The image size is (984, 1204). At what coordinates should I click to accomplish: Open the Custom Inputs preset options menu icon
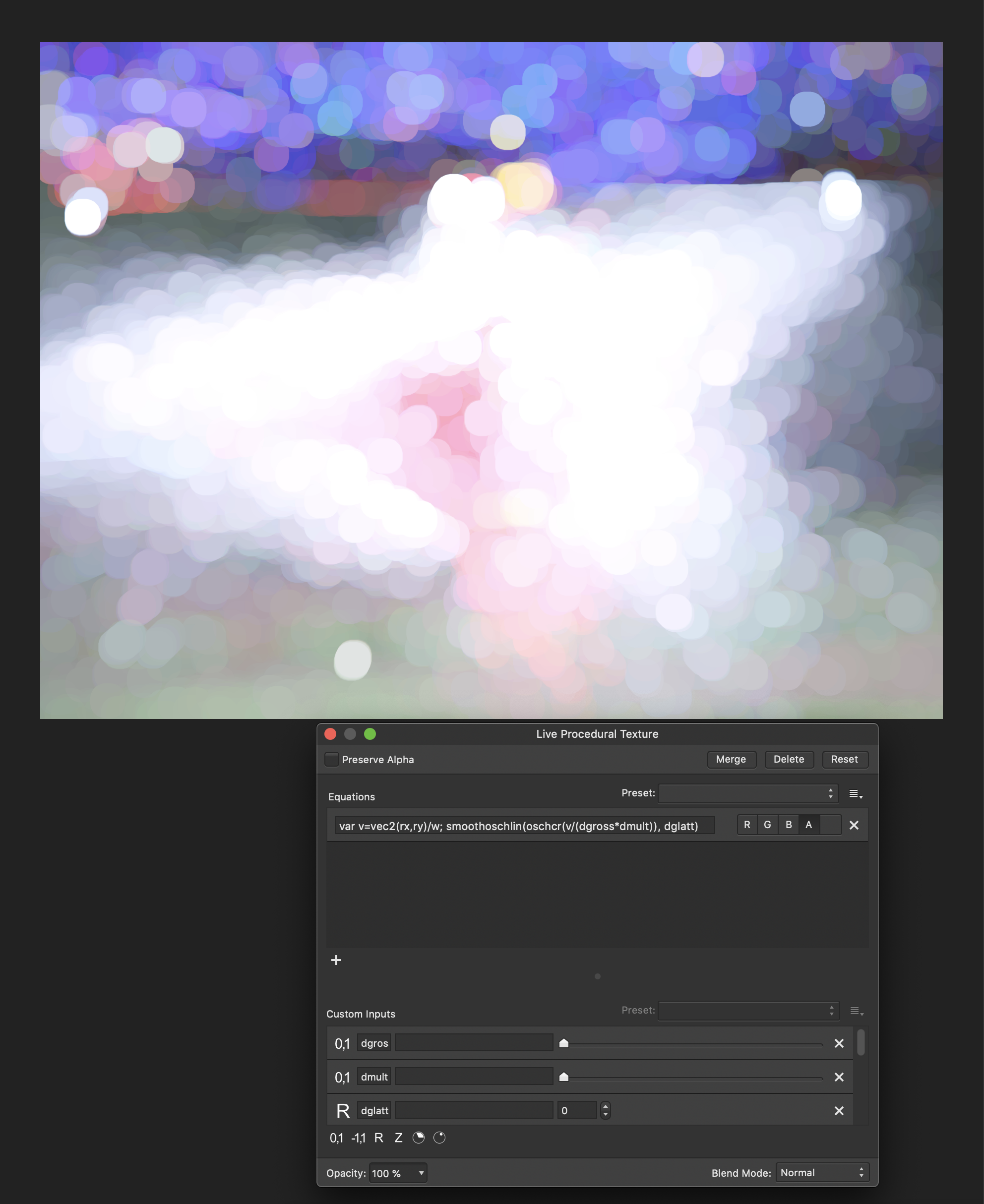(x=857, y=1011)
